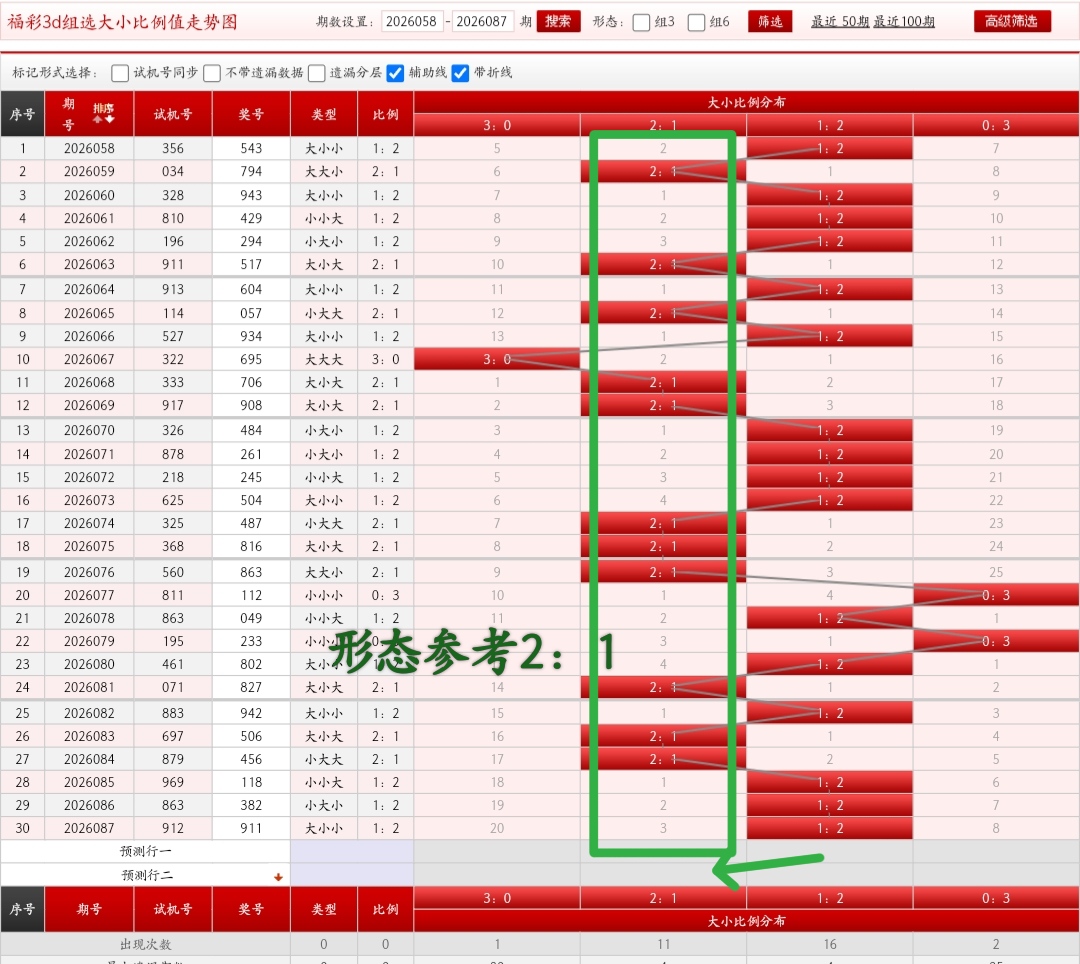Image resolution: width=1080 pixels, height=964 pixels.
Task: Enable the 遗漏分层 checkbox
Action: pyautogui.click(x=317, y=72)
